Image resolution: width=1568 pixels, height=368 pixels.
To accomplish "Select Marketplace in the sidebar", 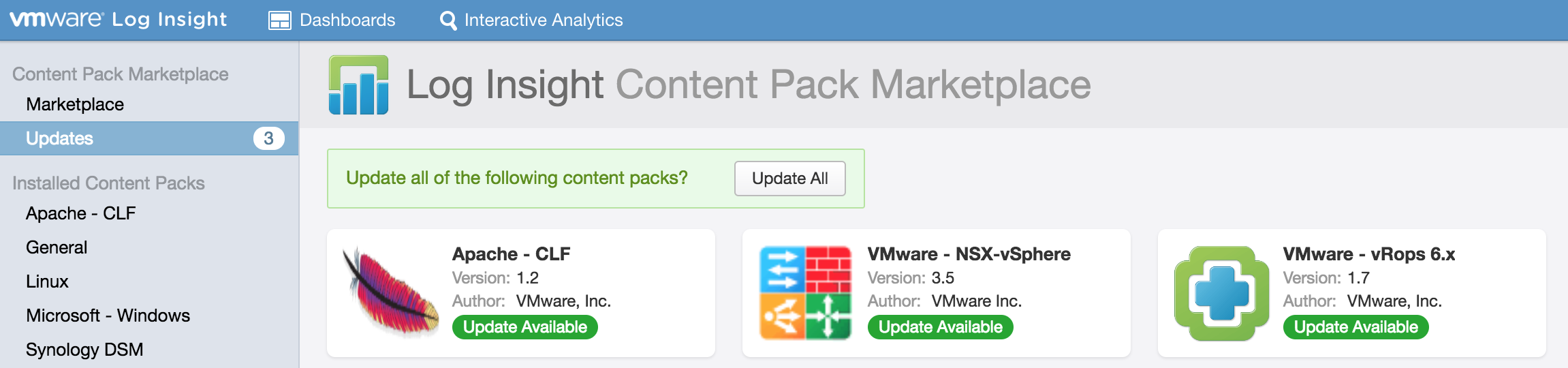I will [75, 104].
